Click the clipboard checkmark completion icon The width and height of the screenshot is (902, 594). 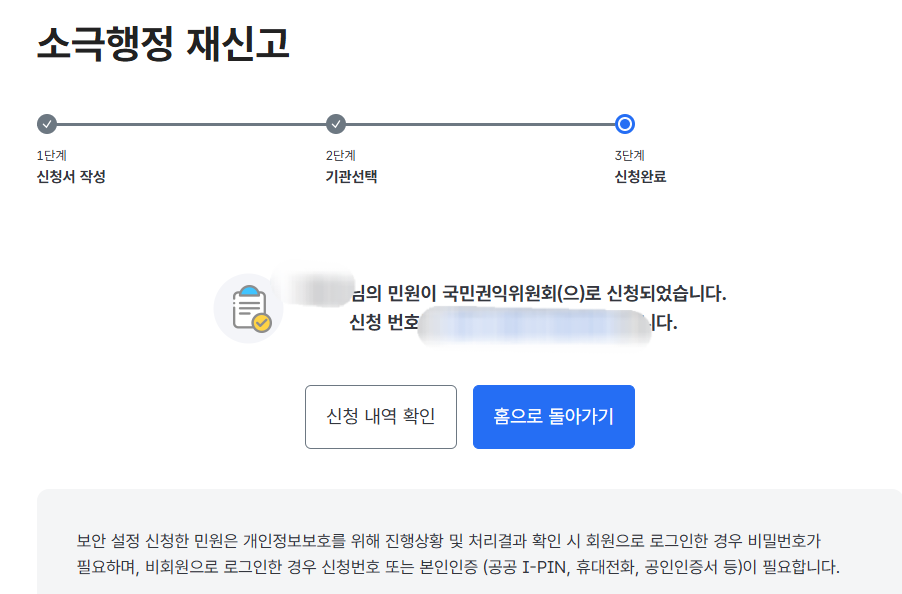[x=249, y=309]
